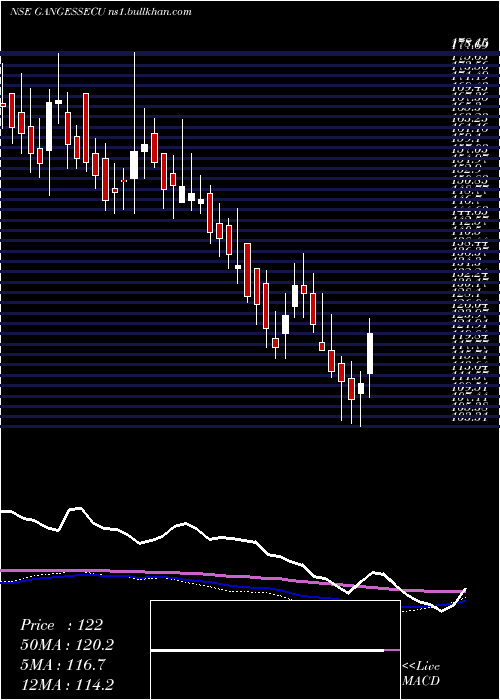Click the NSE GANGESSECU chart title
500x700 pixels.
pyautogui.click(x=58, y=12)
